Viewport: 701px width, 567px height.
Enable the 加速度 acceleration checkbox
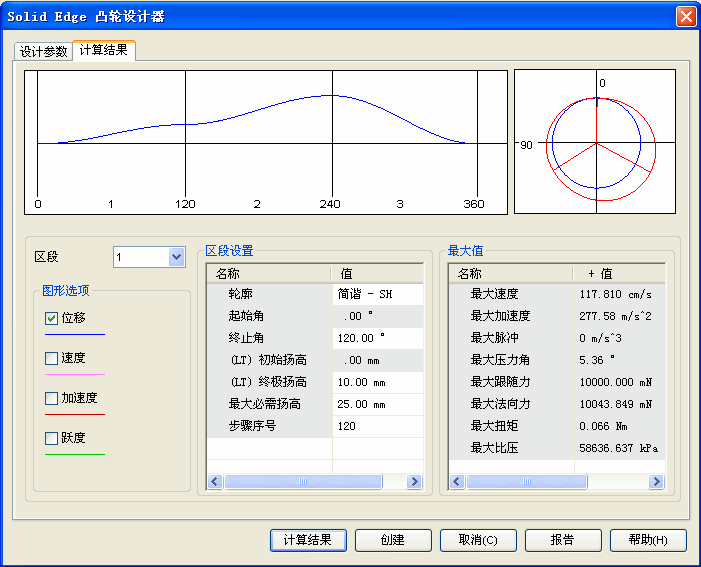52,398
